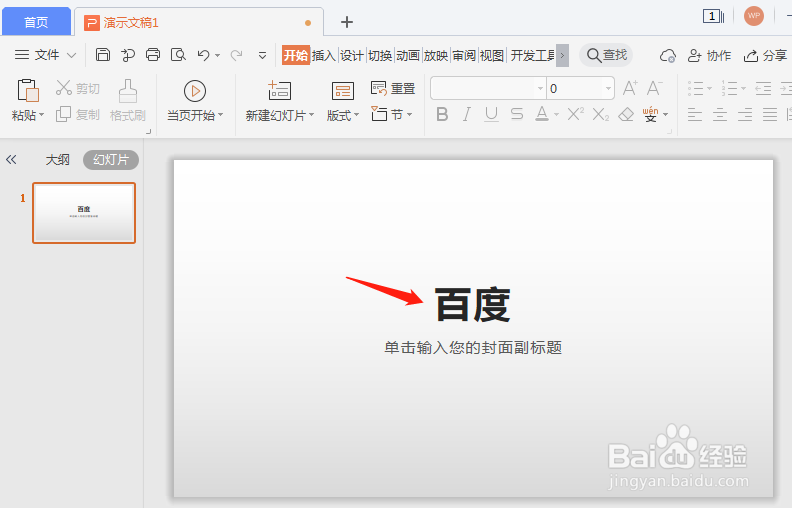
Task: Open the 放映 (Slideshow) tab
Action: [436, 55]
